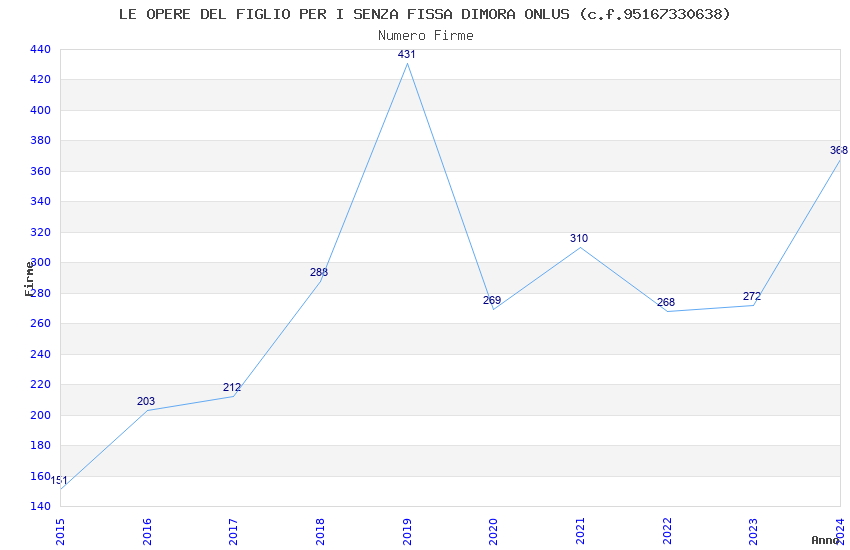The width and height of the screenshot is (850, 550).
Task: Click the 400 y-axis tick label
Action: (40, 110)
